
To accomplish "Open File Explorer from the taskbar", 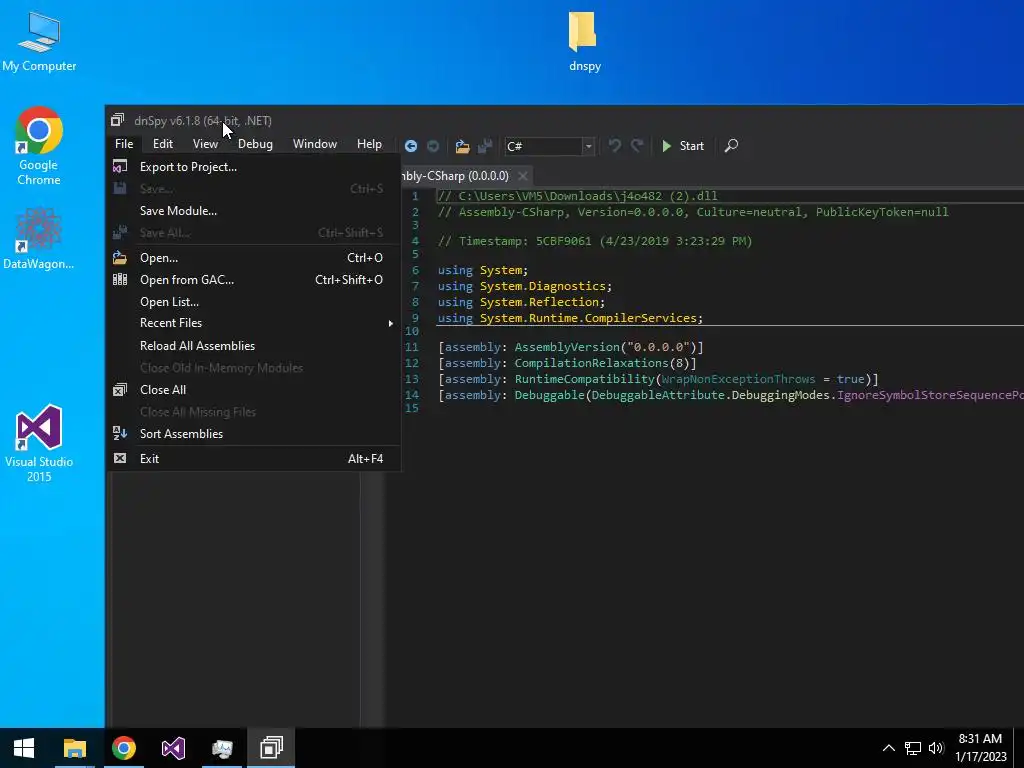I will click(74, 748).
